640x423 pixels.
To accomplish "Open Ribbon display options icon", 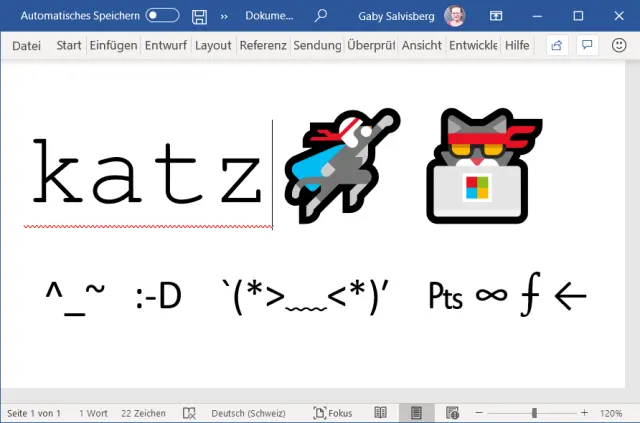I will tap(496, 16).
